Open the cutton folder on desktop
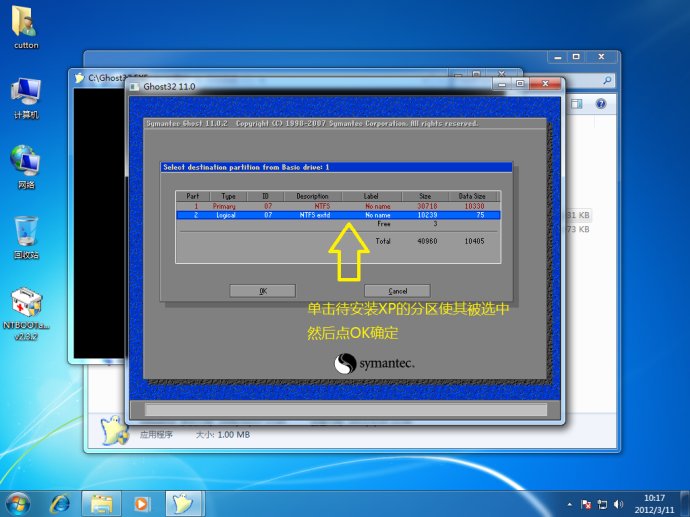 click(26, 26)
